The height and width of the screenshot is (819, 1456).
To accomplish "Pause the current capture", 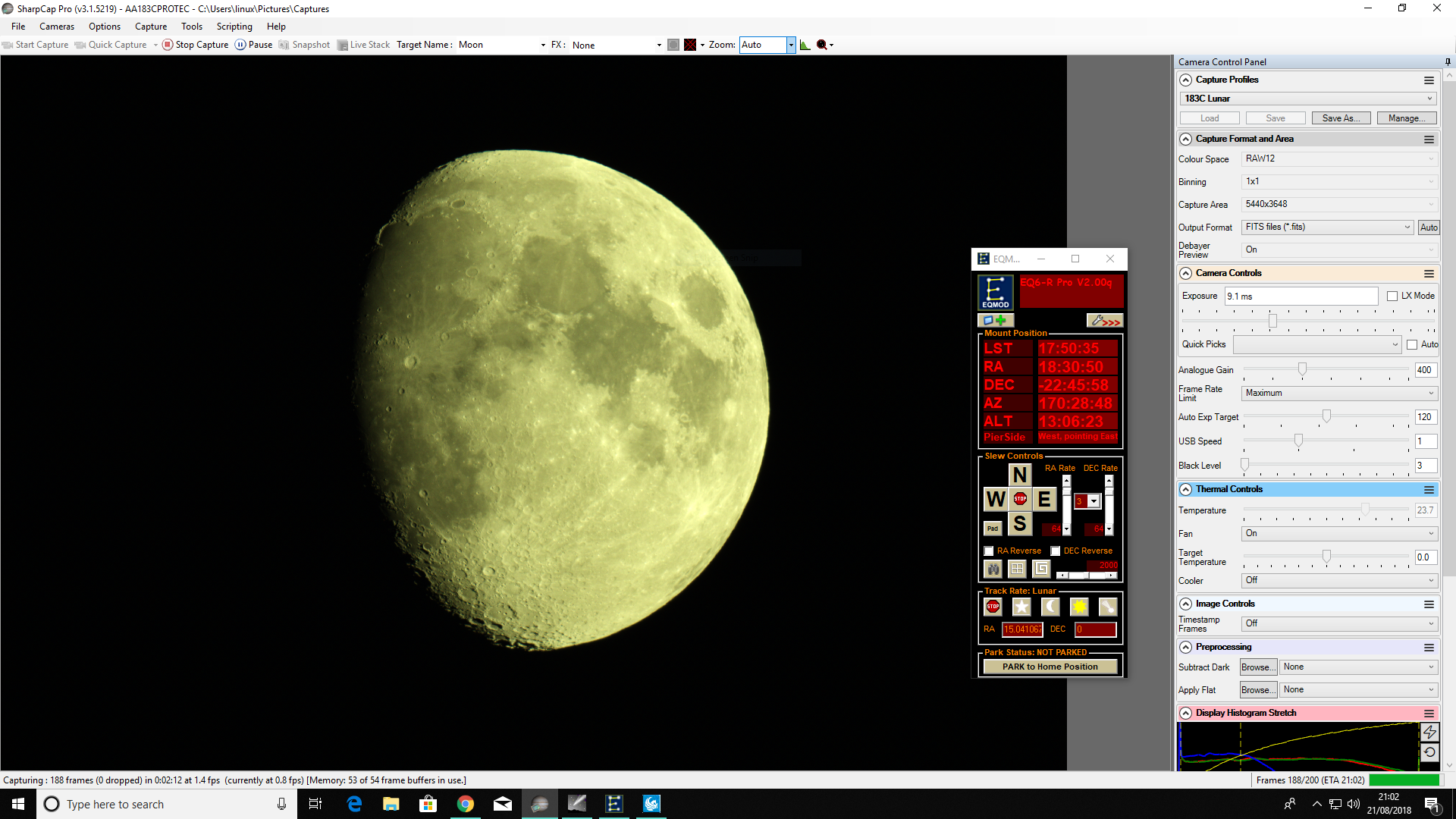I will (254, 45).
